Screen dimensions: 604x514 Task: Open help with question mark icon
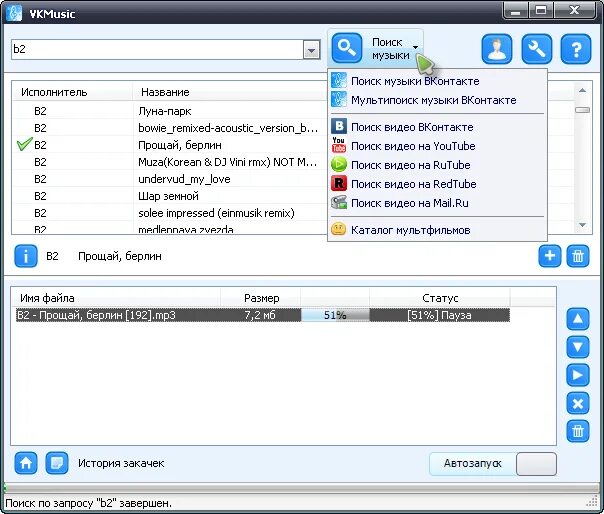575,49
